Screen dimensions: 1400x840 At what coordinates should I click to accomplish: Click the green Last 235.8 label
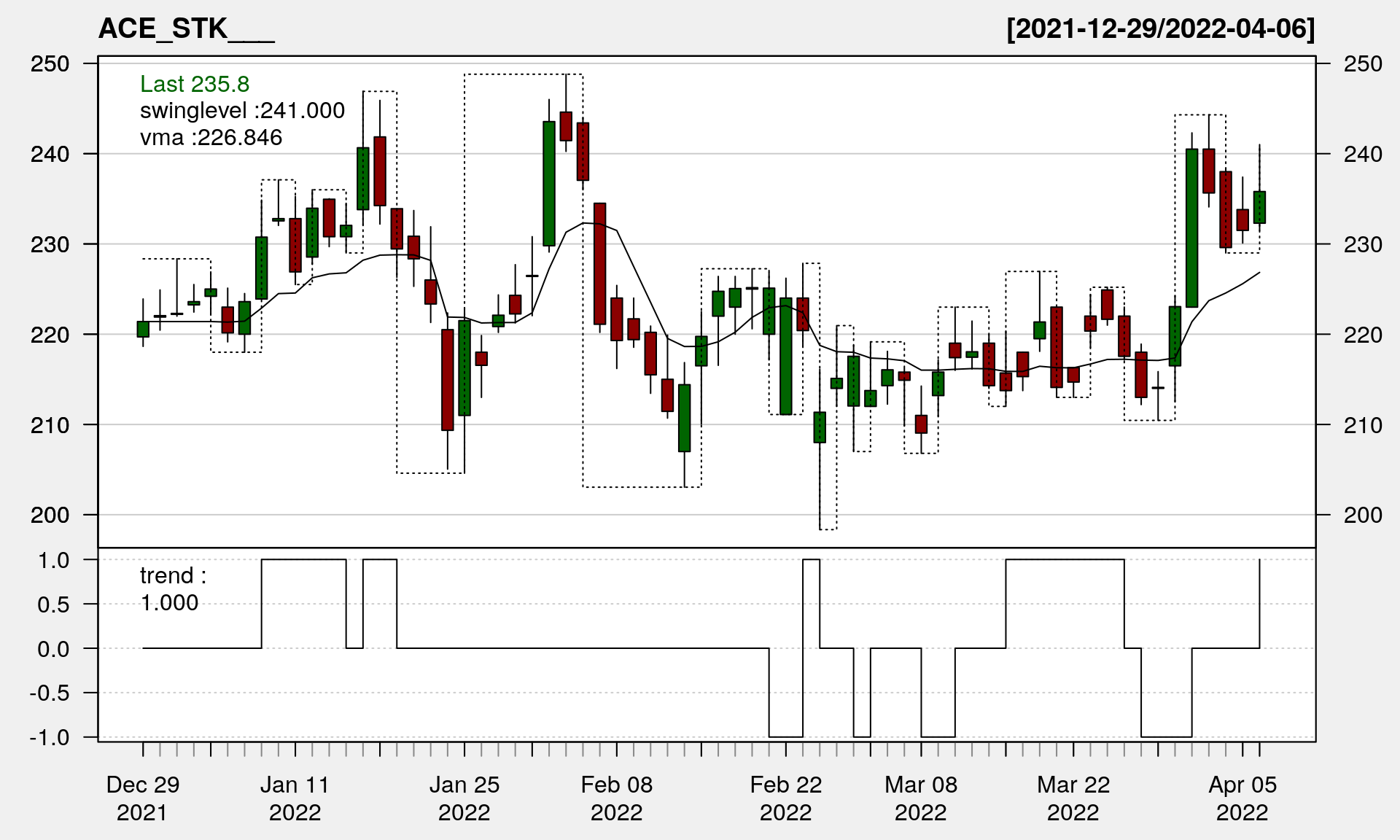(x=195, y=84)
